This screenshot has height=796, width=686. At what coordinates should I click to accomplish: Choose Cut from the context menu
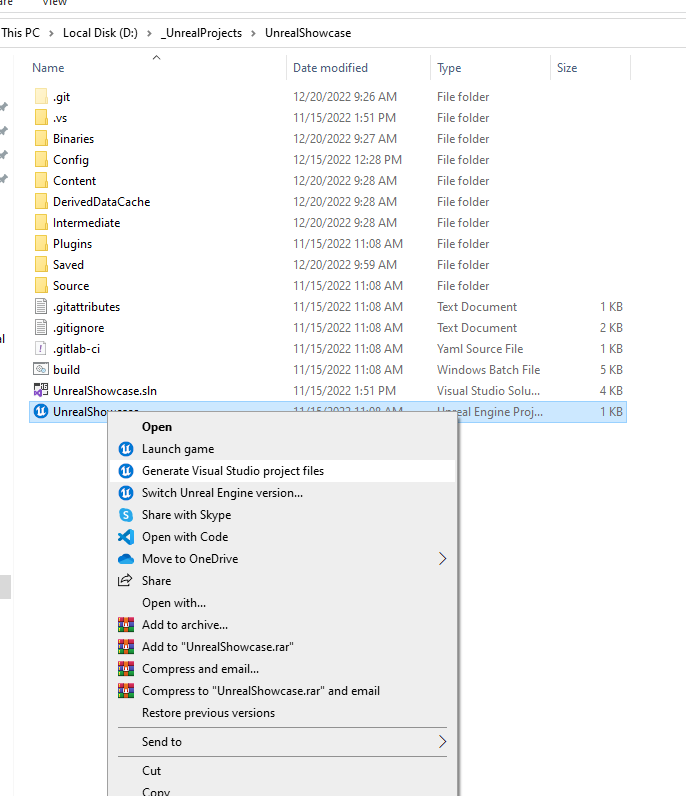(x=152, y=771)
